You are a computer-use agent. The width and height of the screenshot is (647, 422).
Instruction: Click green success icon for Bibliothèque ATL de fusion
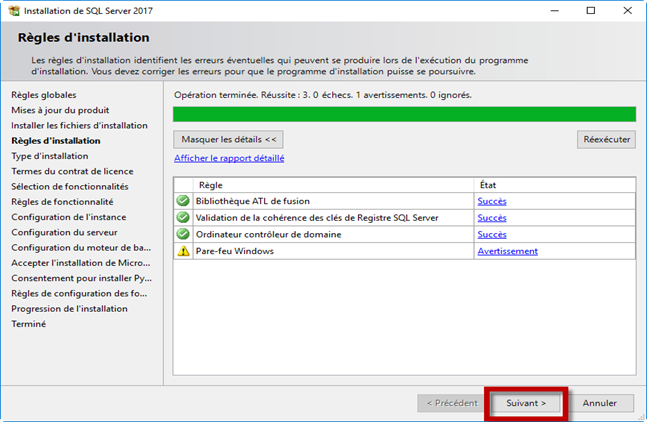(183, 201)
